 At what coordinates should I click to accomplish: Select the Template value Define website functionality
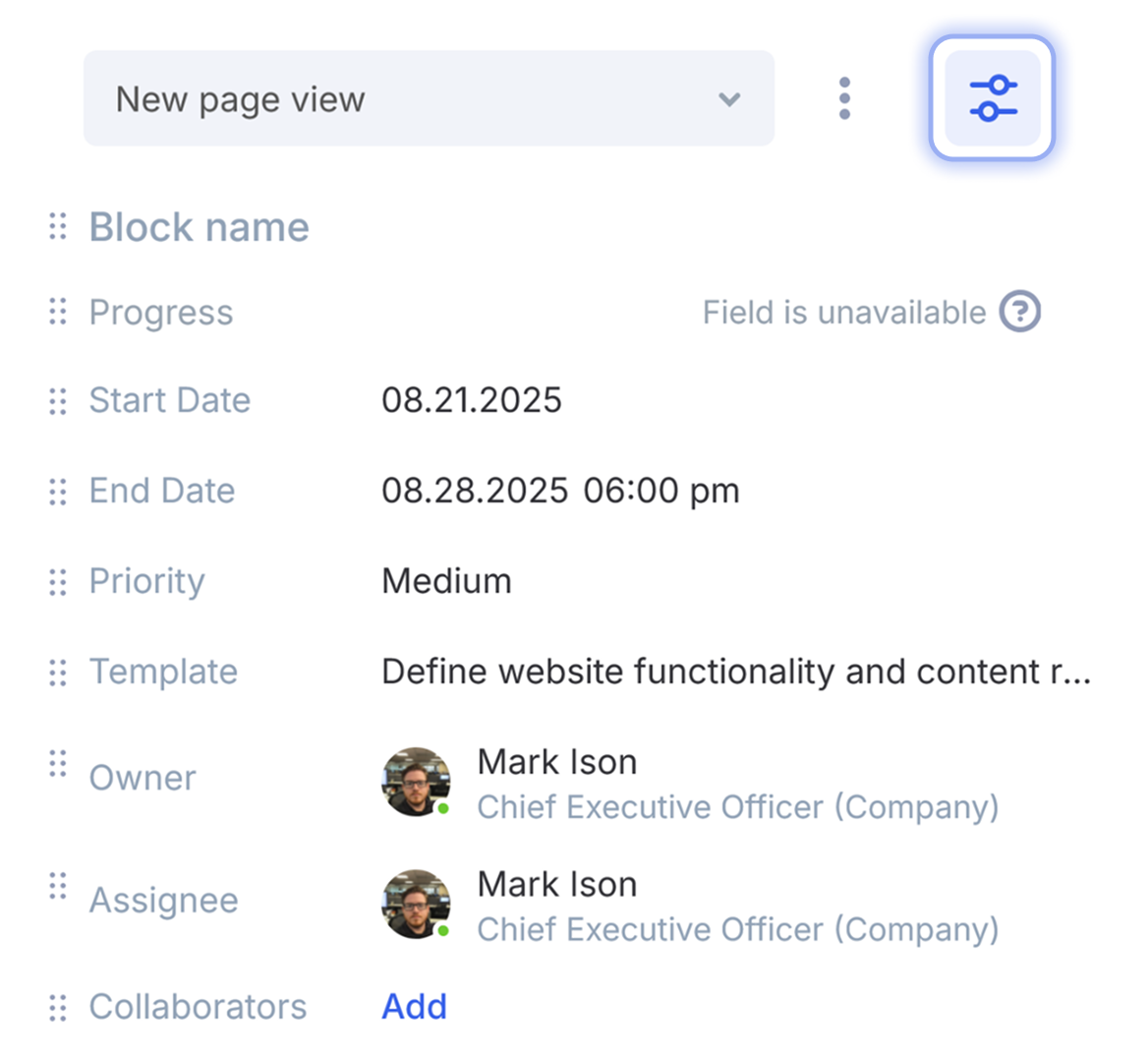click(x=735, y=672)
